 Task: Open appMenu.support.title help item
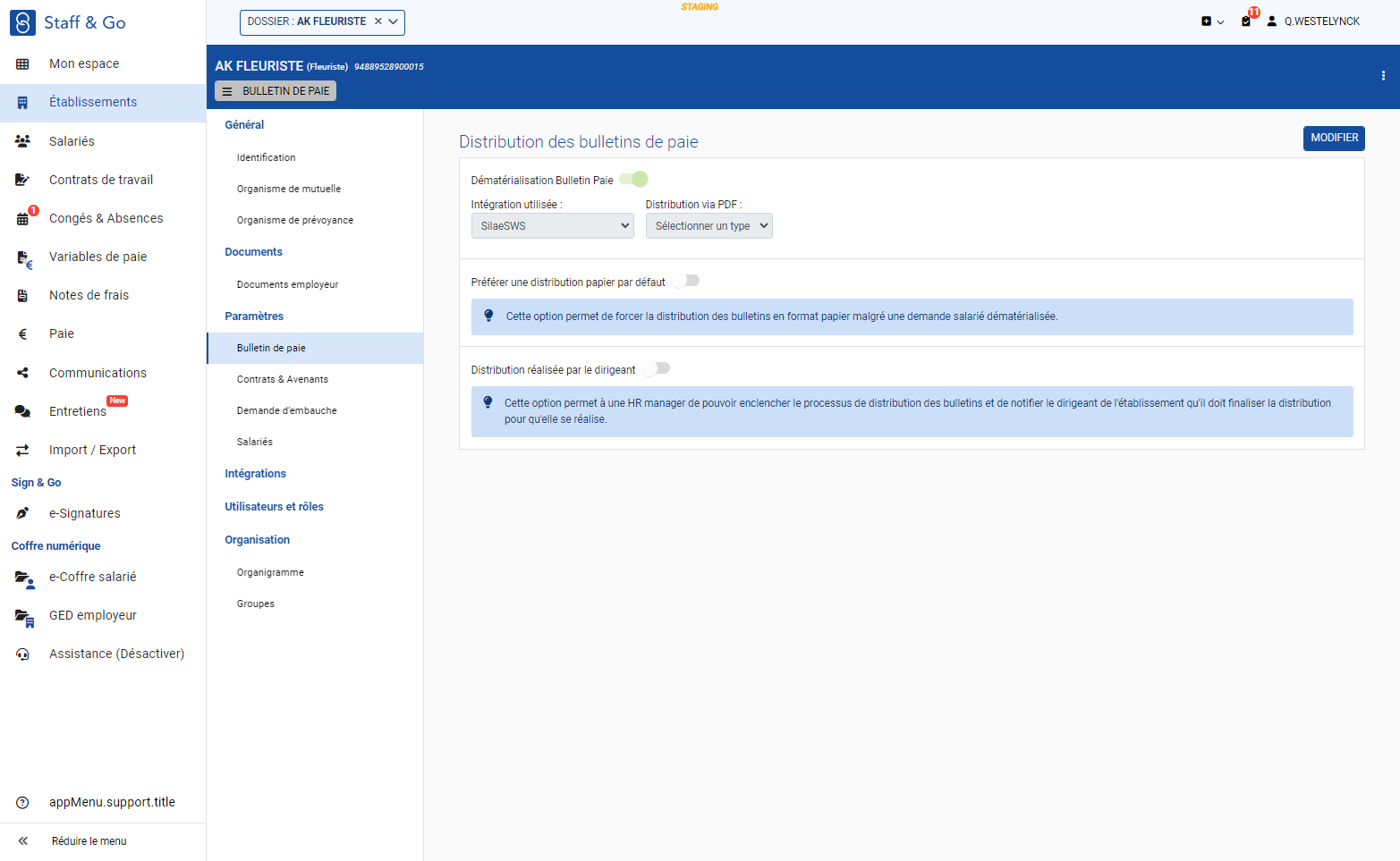pos(103,803)
